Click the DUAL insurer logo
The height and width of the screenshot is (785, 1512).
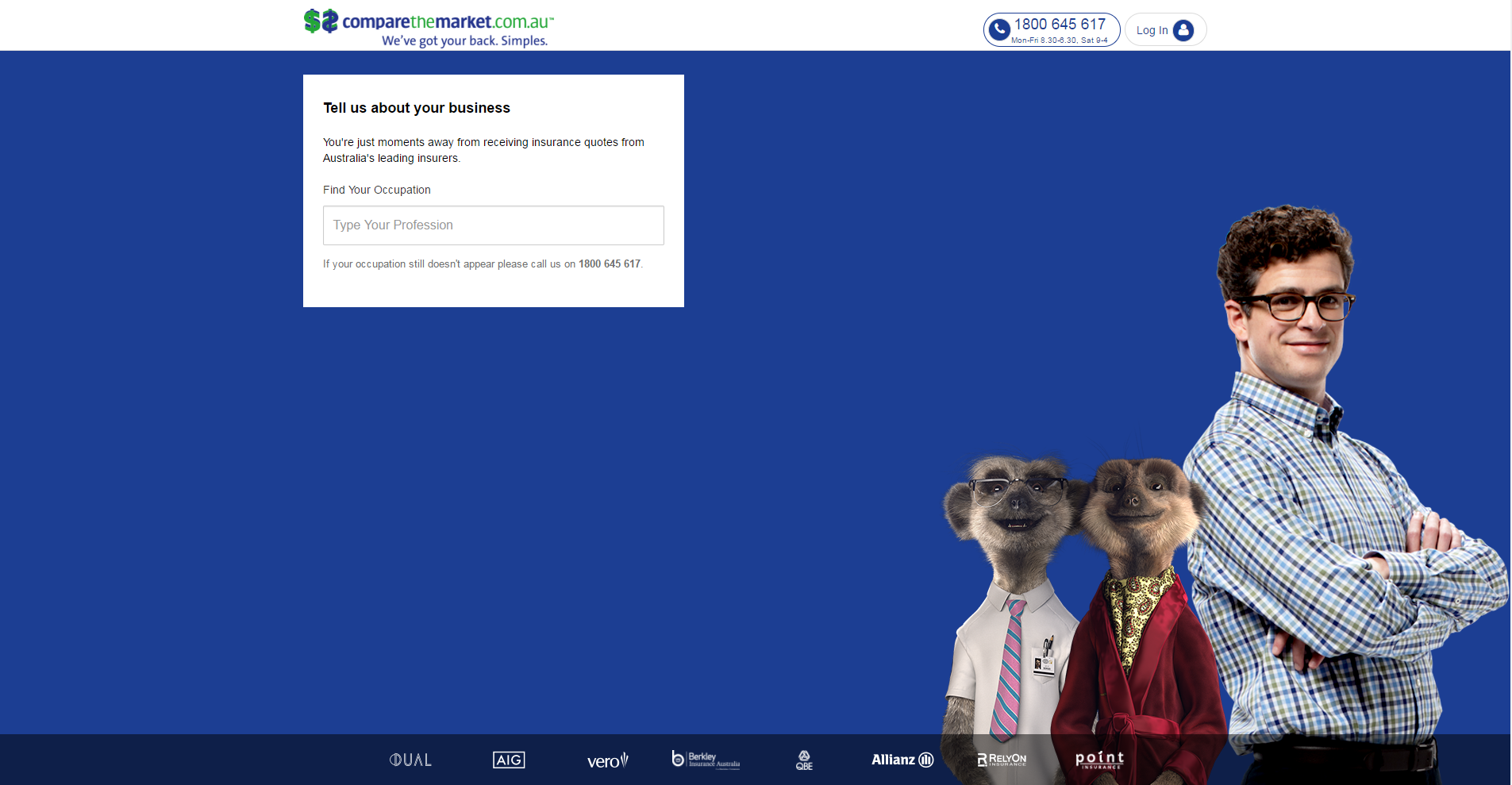click(410, 760)
